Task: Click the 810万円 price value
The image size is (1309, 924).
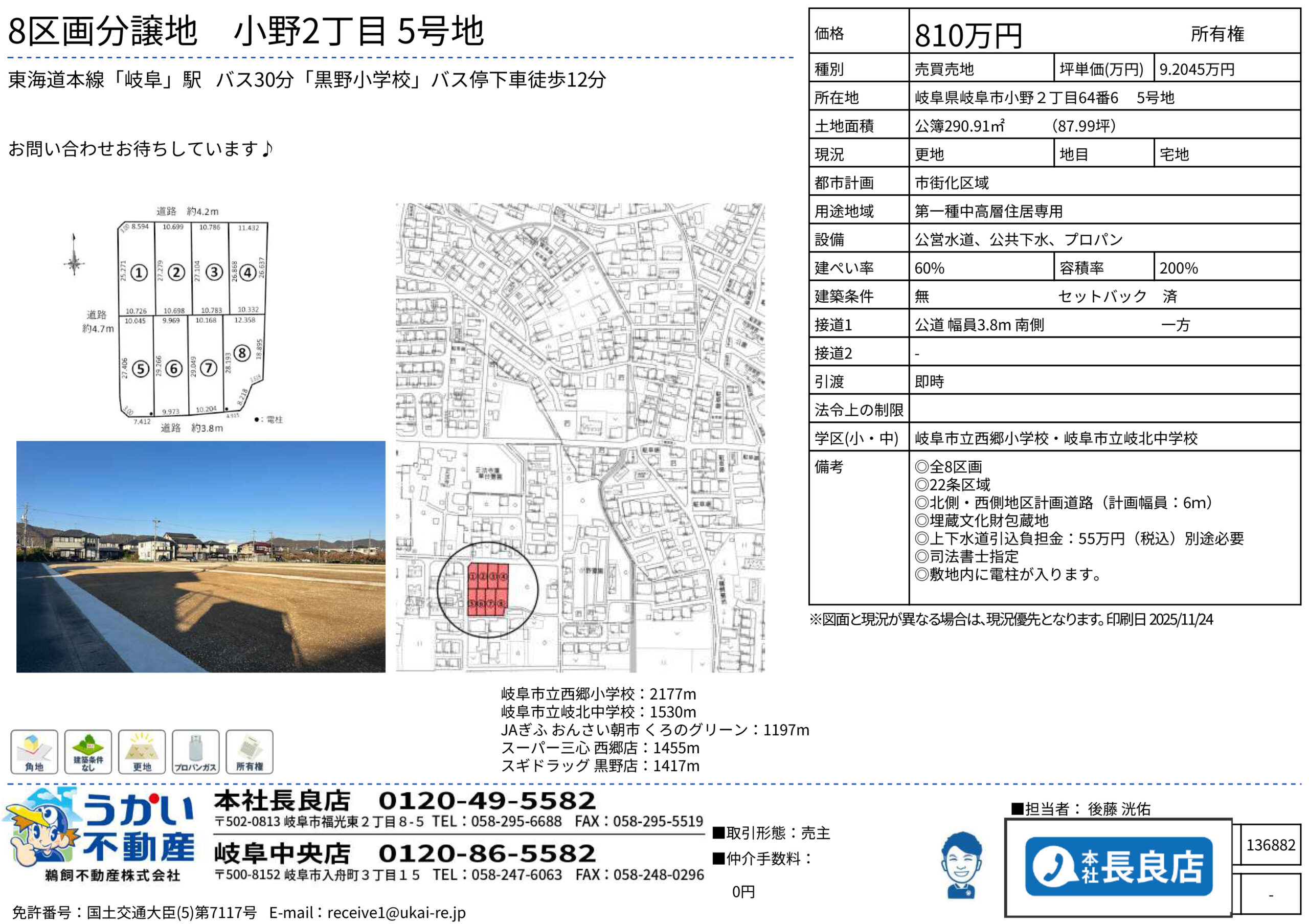Action: (968, 35)
